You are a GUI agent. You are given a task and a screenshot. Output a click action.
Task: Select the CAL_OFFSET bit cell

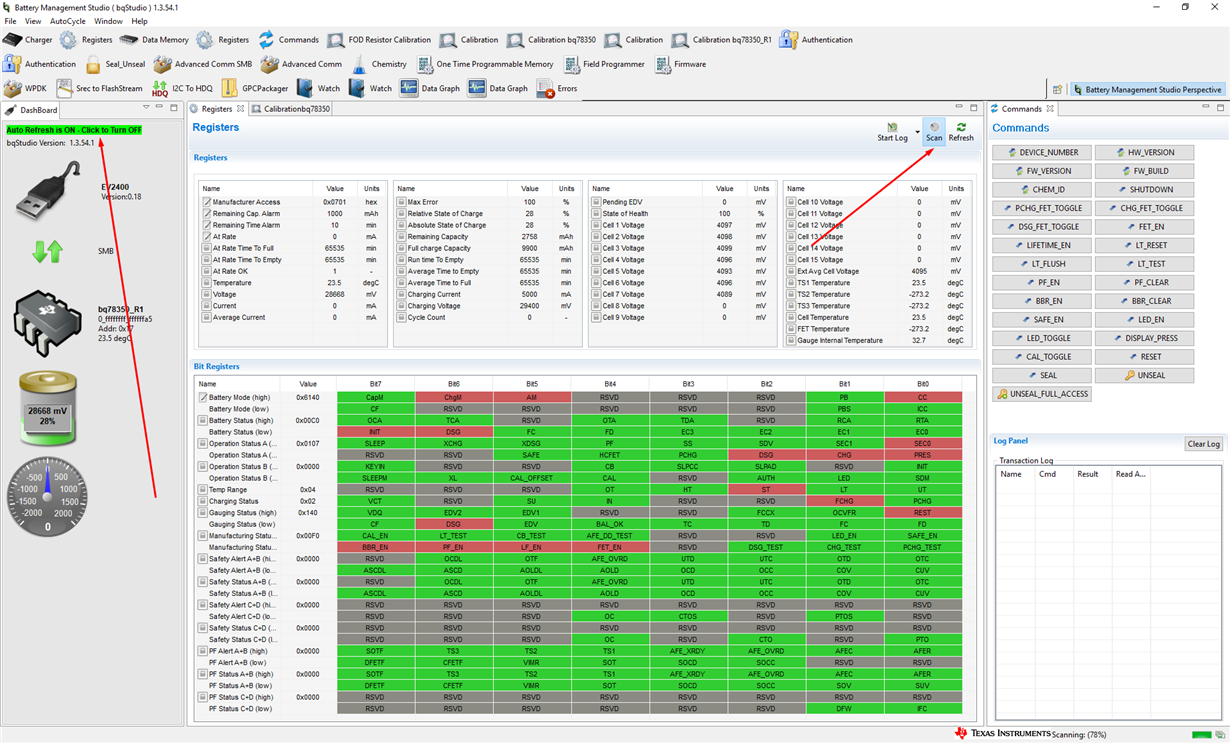click(531, 478)
